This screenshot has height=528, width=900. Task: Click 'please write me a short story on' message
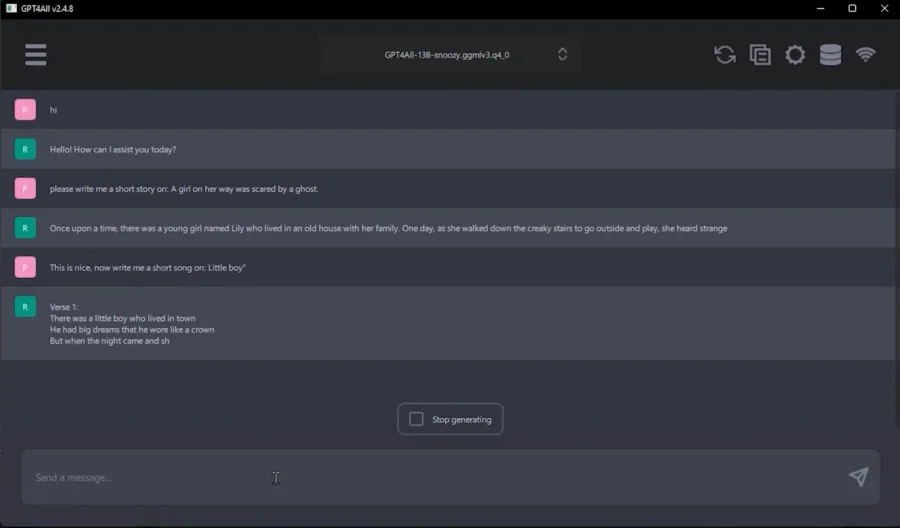(184, 189)
